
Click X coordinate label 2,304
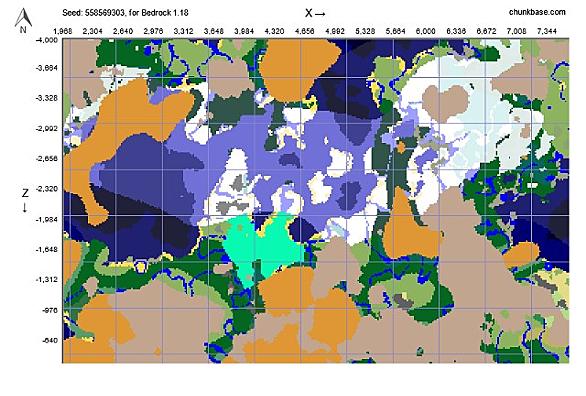(93, 31)
